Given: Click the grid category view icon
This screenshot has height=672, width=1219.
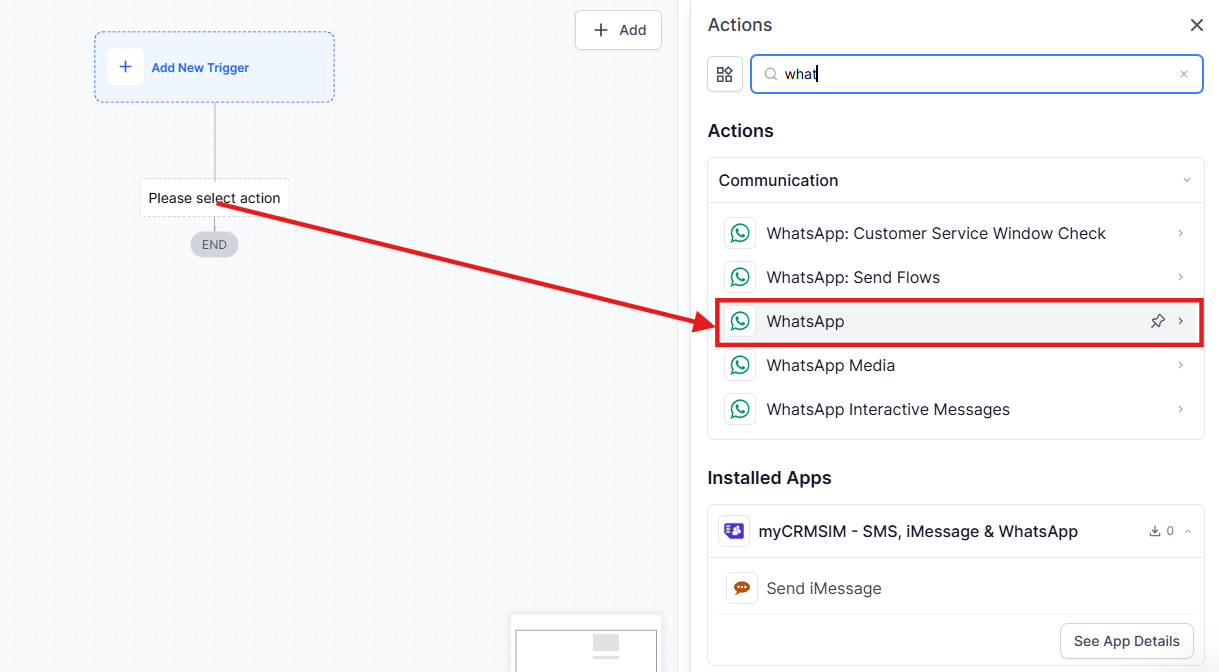Looking at the screenshot, I should click(x=725, y=74).
